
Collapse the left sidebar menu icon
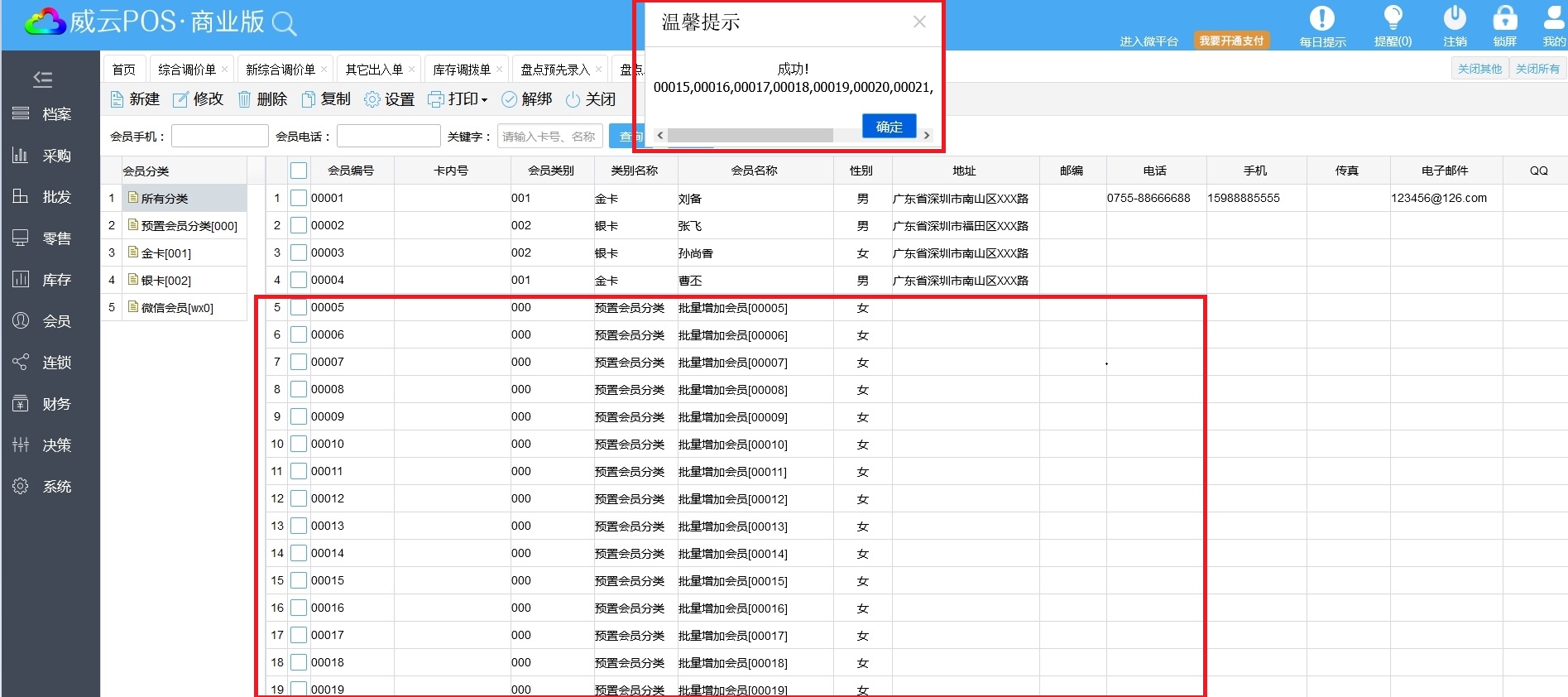(42, 79)
